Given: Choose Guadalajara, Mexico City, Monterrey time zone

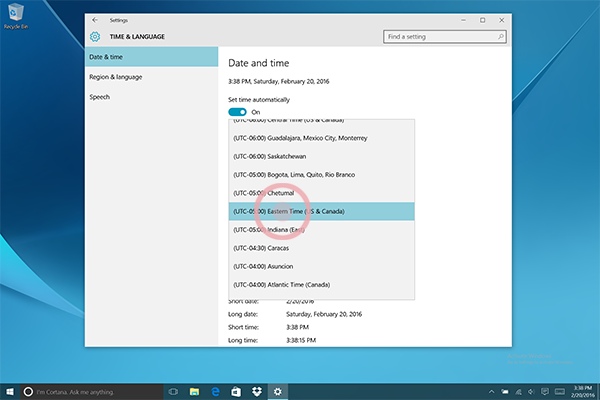Looking at the screenshot, I should (321, 138).
